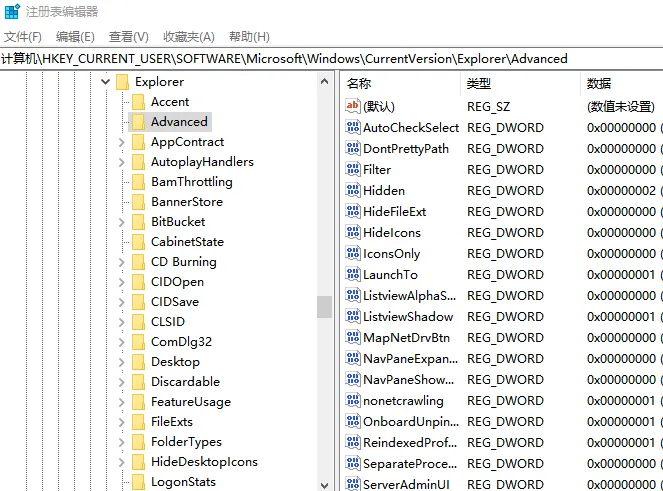
Task: Click the HideIcons DWORD value icon
Action: point(353,232)
